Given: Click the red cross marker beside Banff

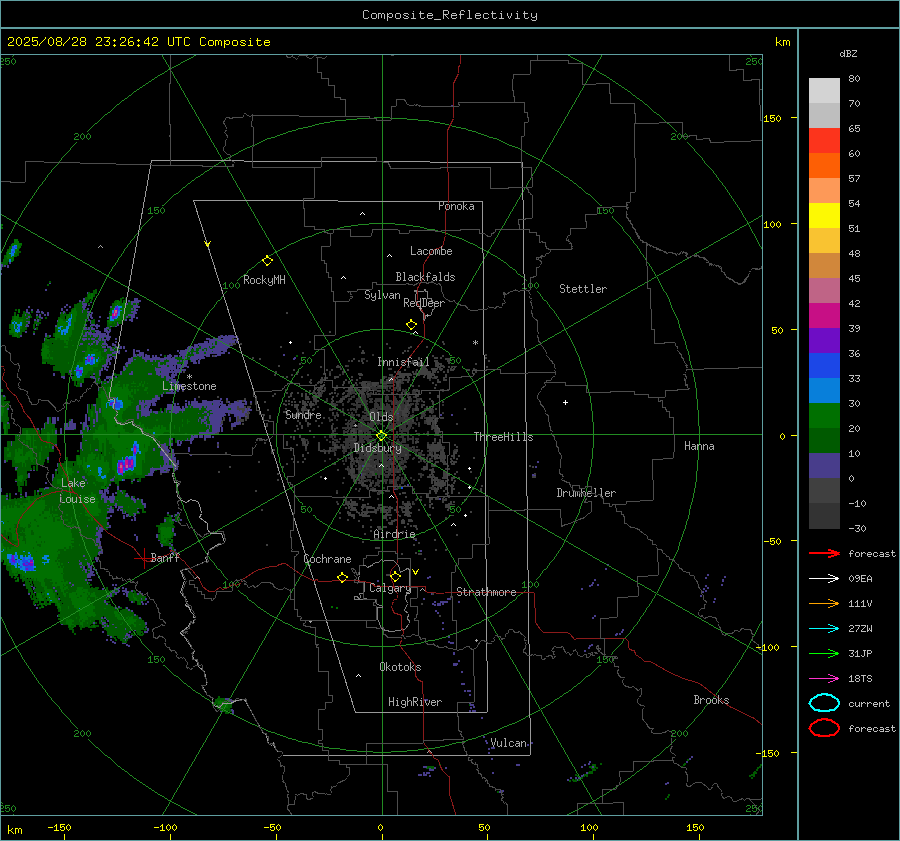Looking at the screenshot, I should (x=142, y=558).
